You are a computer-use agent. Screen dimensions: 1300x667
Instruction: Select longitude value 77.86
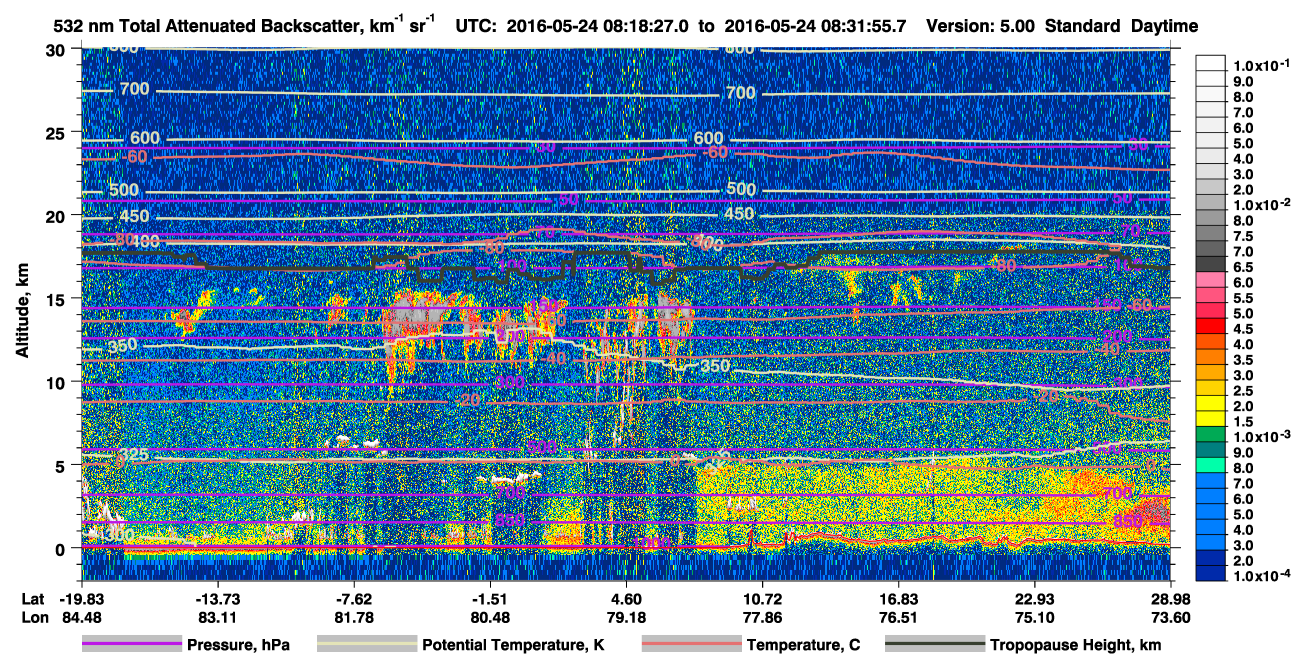pos(763,617)
